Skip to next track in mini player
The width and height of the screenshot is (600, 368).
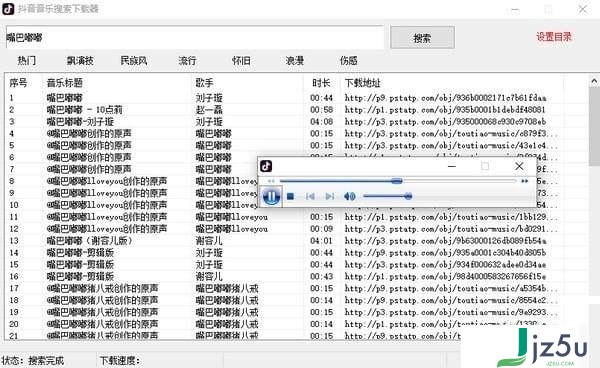329,197
